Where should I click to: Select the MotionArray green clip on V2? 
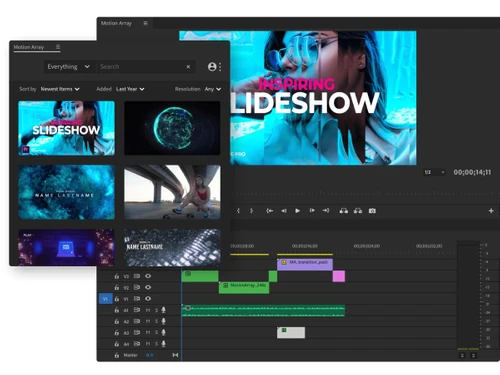click(244, 288)
